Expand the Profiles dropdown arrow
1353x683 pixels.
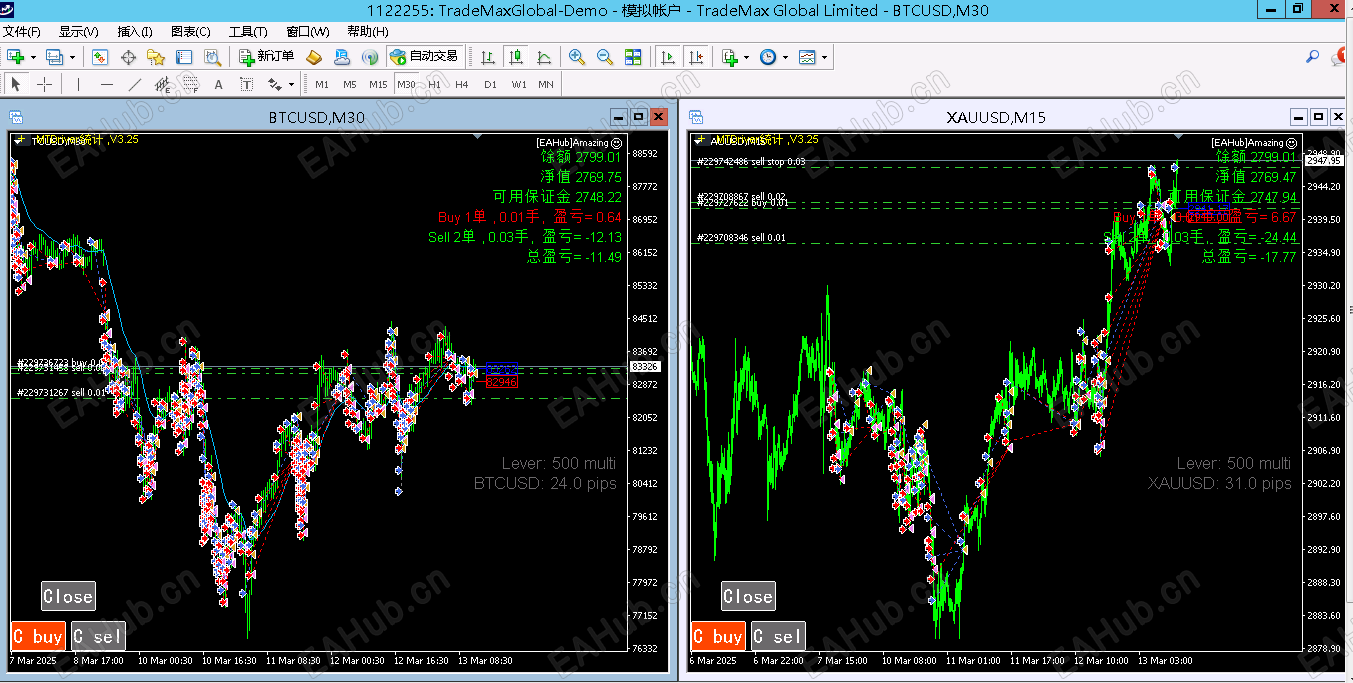pyautogui.click(x=72, y=57)
